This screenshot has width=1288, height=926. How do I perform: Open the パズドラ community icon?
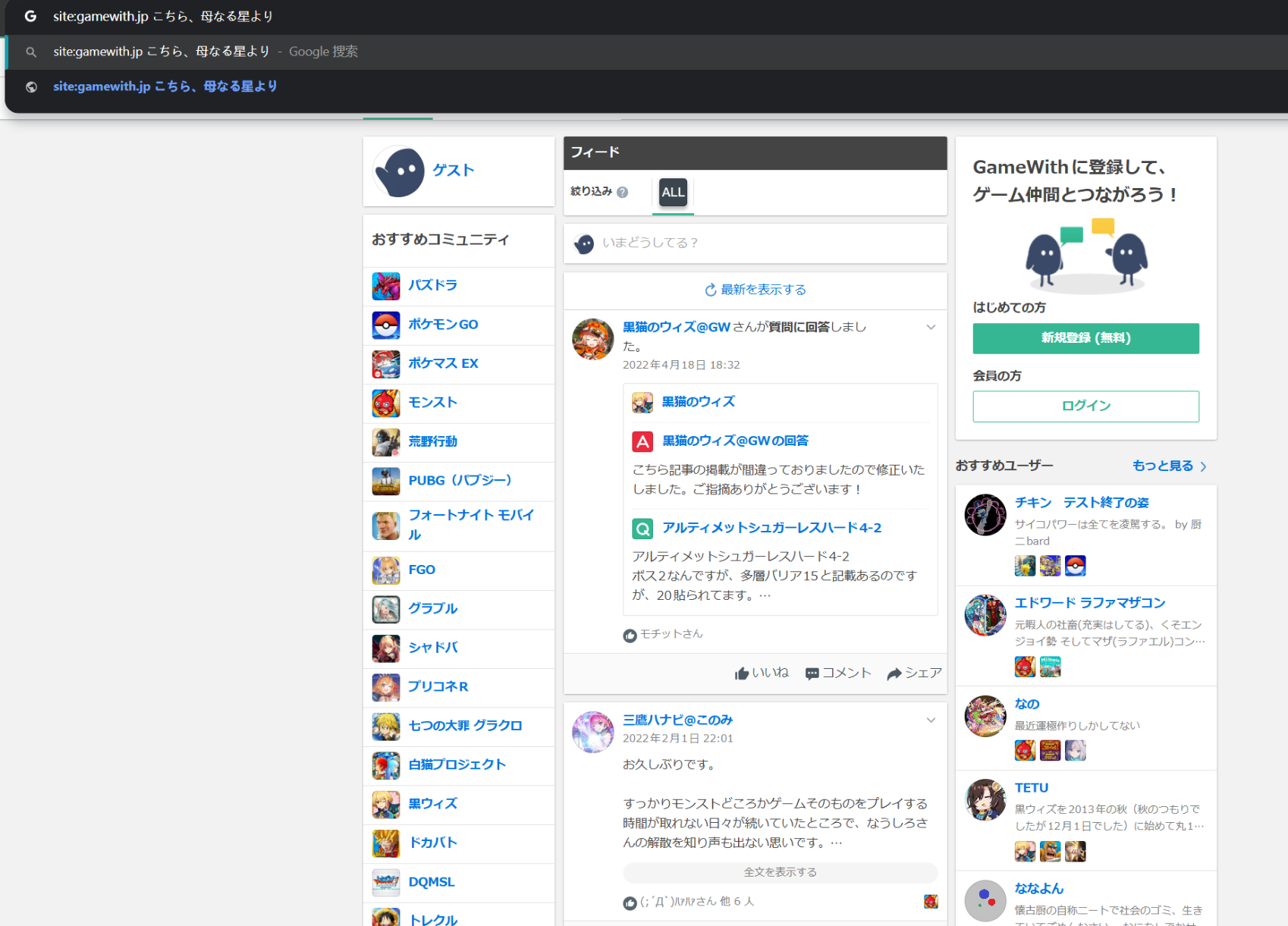point(386,286)
